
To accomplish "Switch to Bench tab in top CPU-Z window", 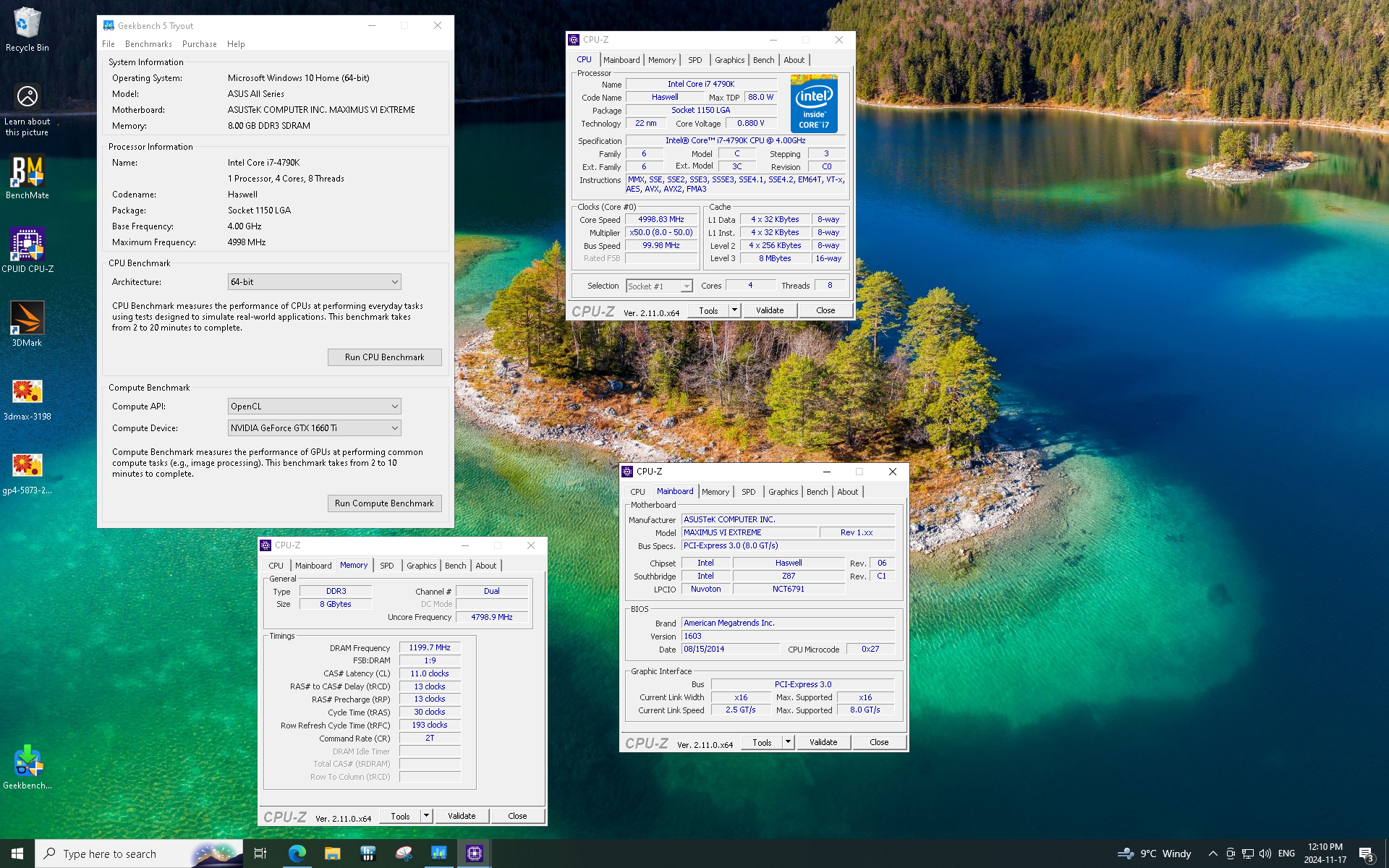I will 763,60.
